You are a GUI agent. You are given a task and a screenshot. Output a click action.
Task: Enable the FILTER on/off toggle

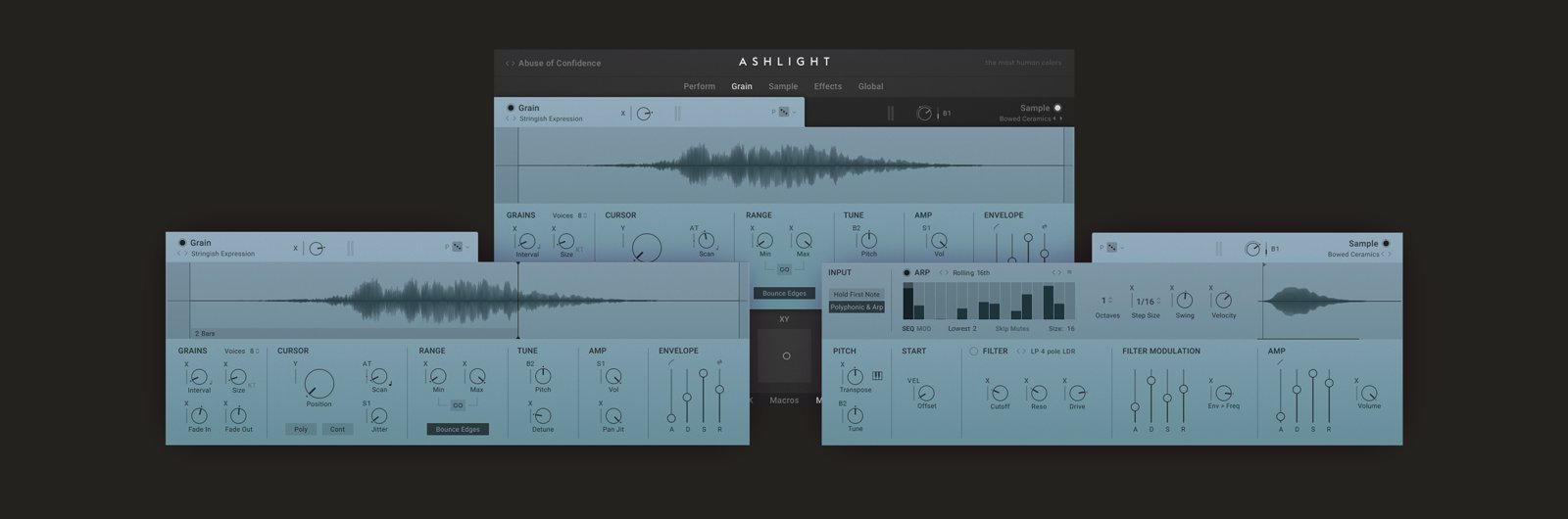(973, 352)
